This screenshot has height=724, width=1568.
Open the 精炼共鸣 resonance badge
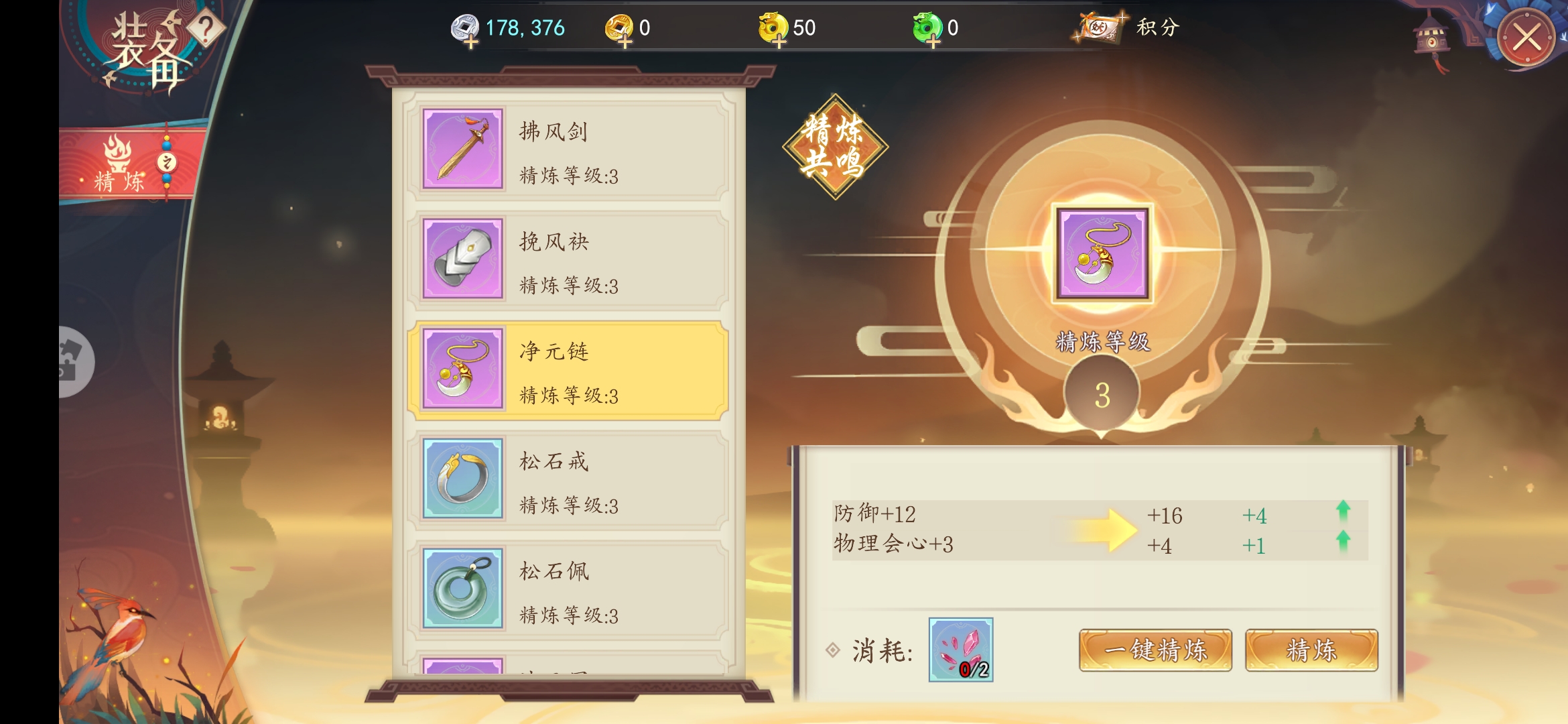[835, 147]
